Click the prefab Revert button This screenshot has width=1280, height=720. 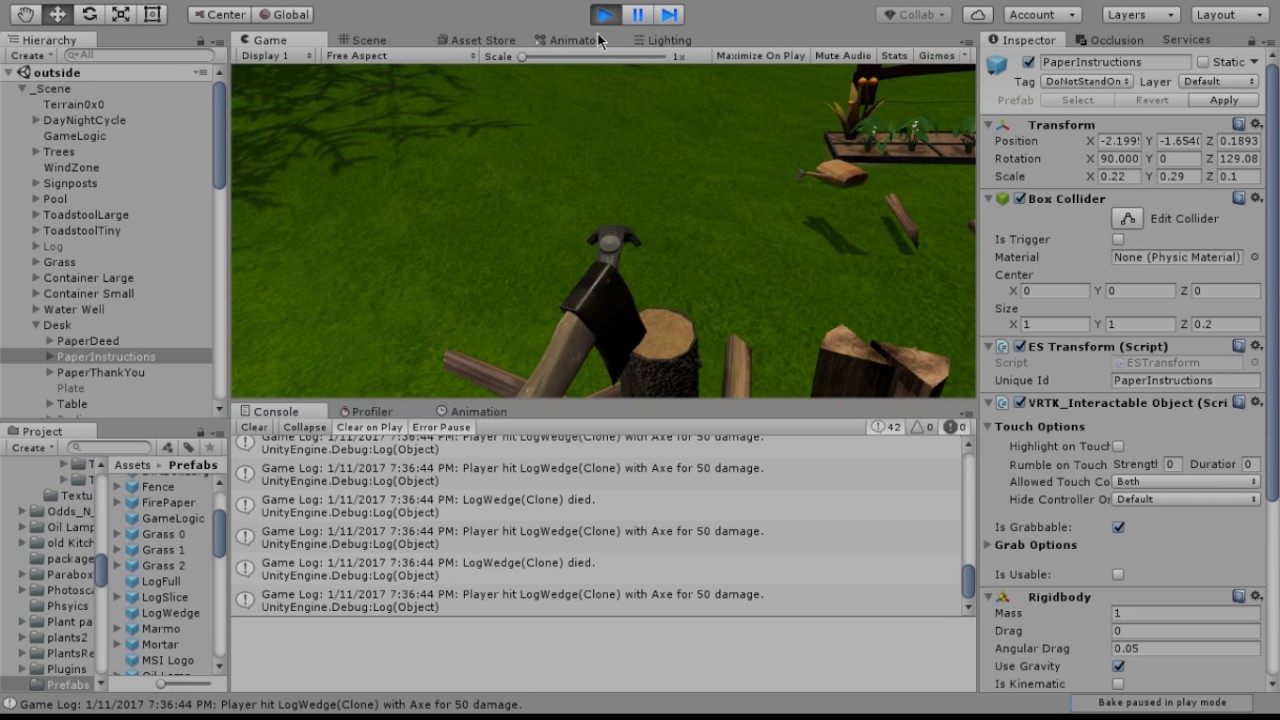[x=1152, y=100]
